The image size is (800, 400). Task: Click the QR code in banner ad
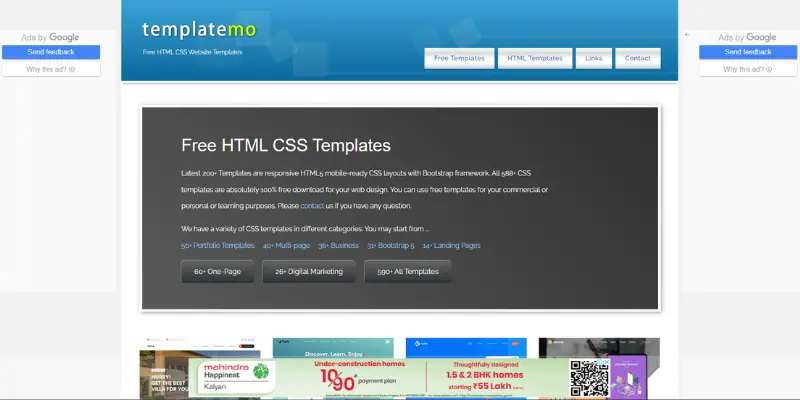click(589, 378)
